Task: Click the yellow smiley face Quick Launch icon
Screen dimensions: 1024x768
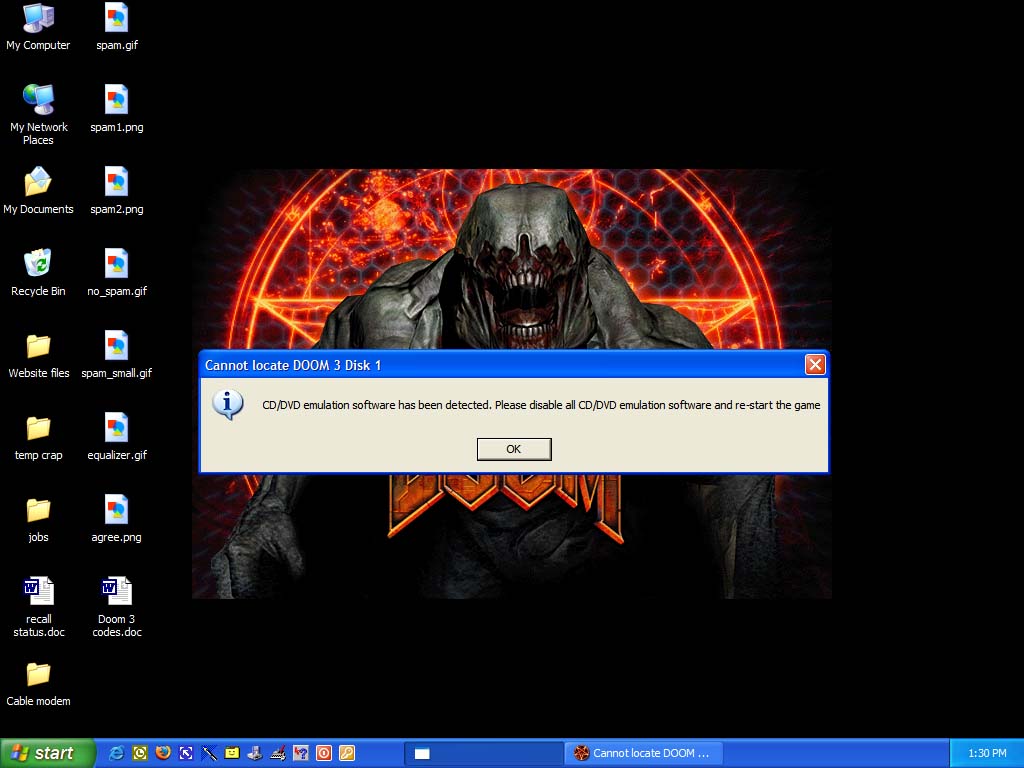Action: tap(232, 753)
